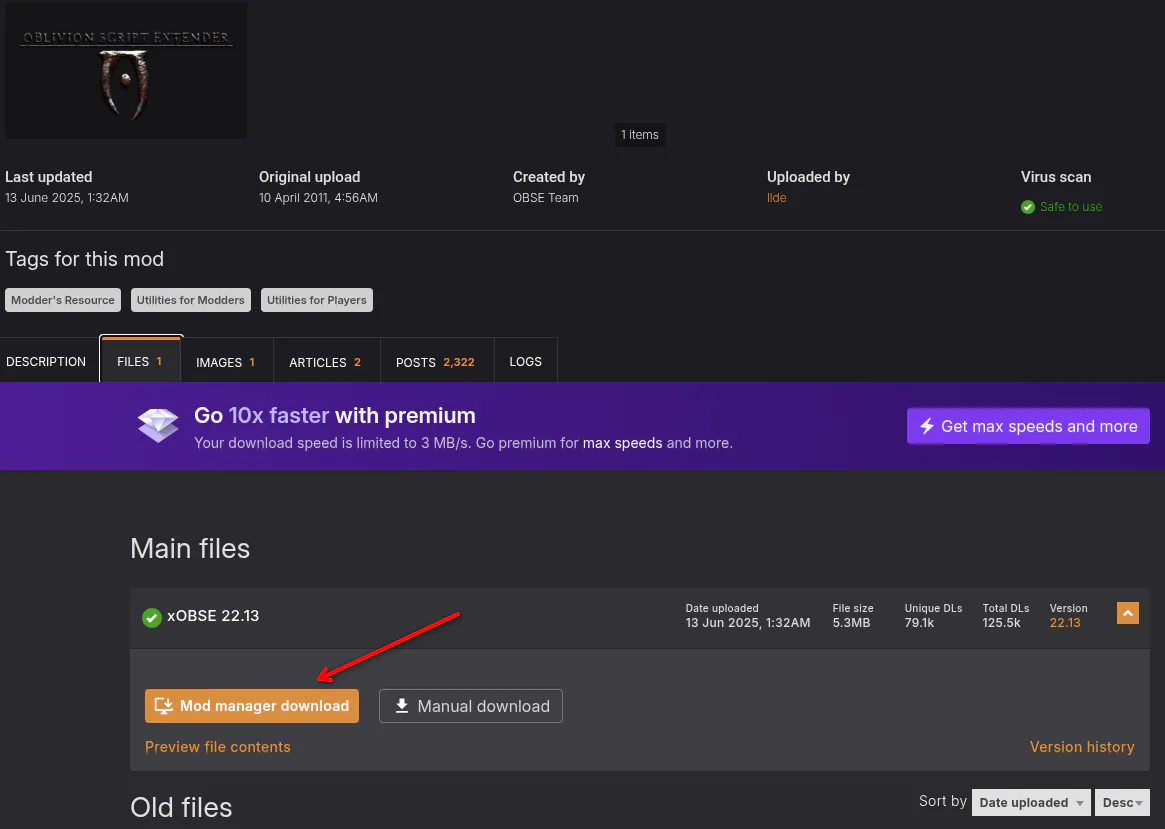
Task: Open the Desc sort order dropdown
Action: pos(1122,802)
